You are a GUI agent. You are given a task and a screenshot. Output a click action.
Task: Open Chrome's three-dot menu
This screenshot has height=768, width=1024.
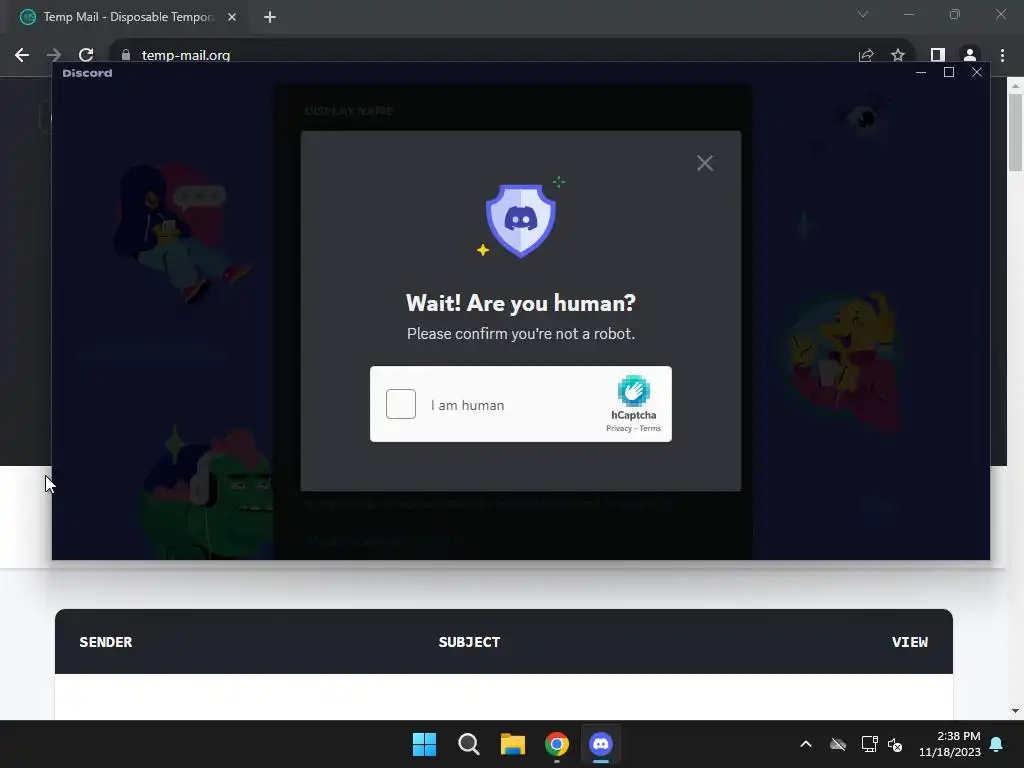pyautogui.click(x=1002, y=56)
